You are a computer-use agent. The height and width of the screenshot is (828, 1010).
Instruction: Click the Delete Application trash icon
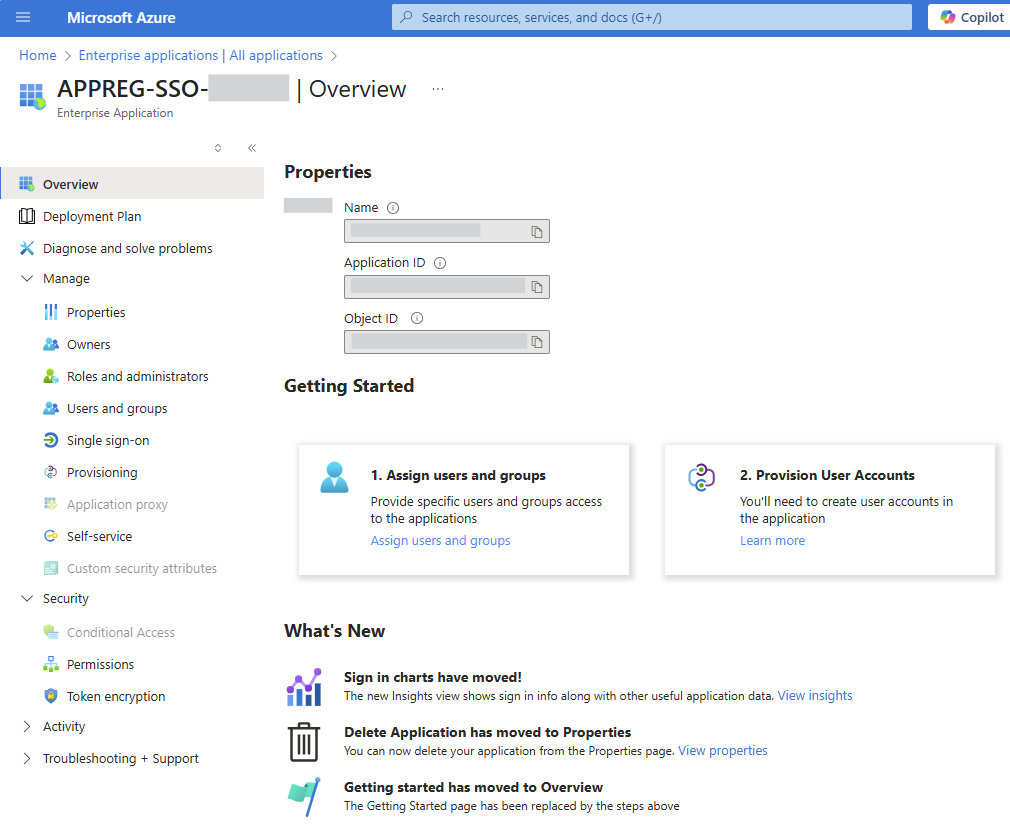coord(304,742)
